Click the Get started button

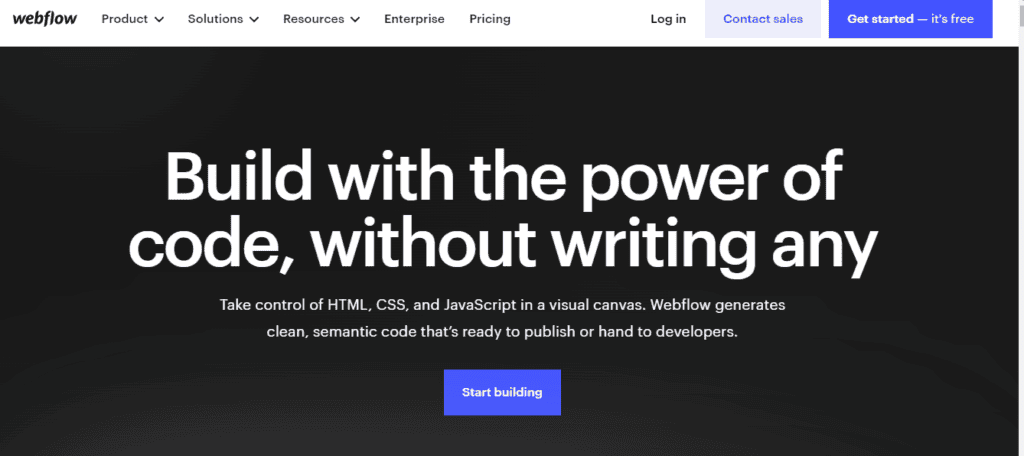point(910,19)
